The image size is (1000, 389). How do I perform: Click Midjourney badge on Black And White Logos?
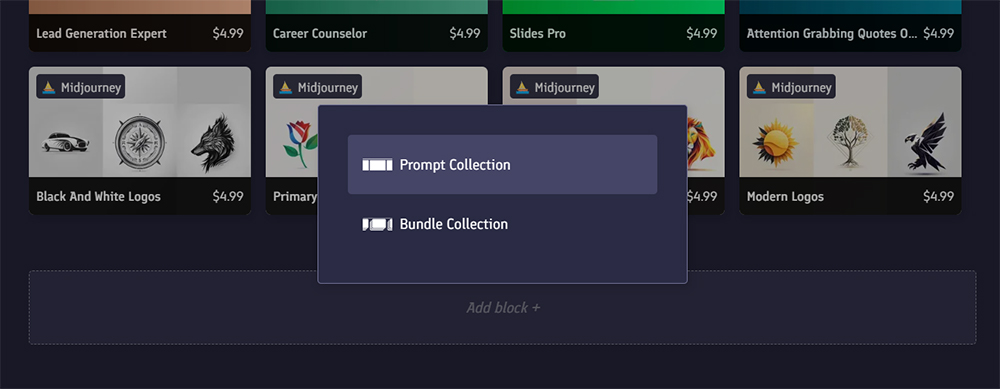coord(81,87)
